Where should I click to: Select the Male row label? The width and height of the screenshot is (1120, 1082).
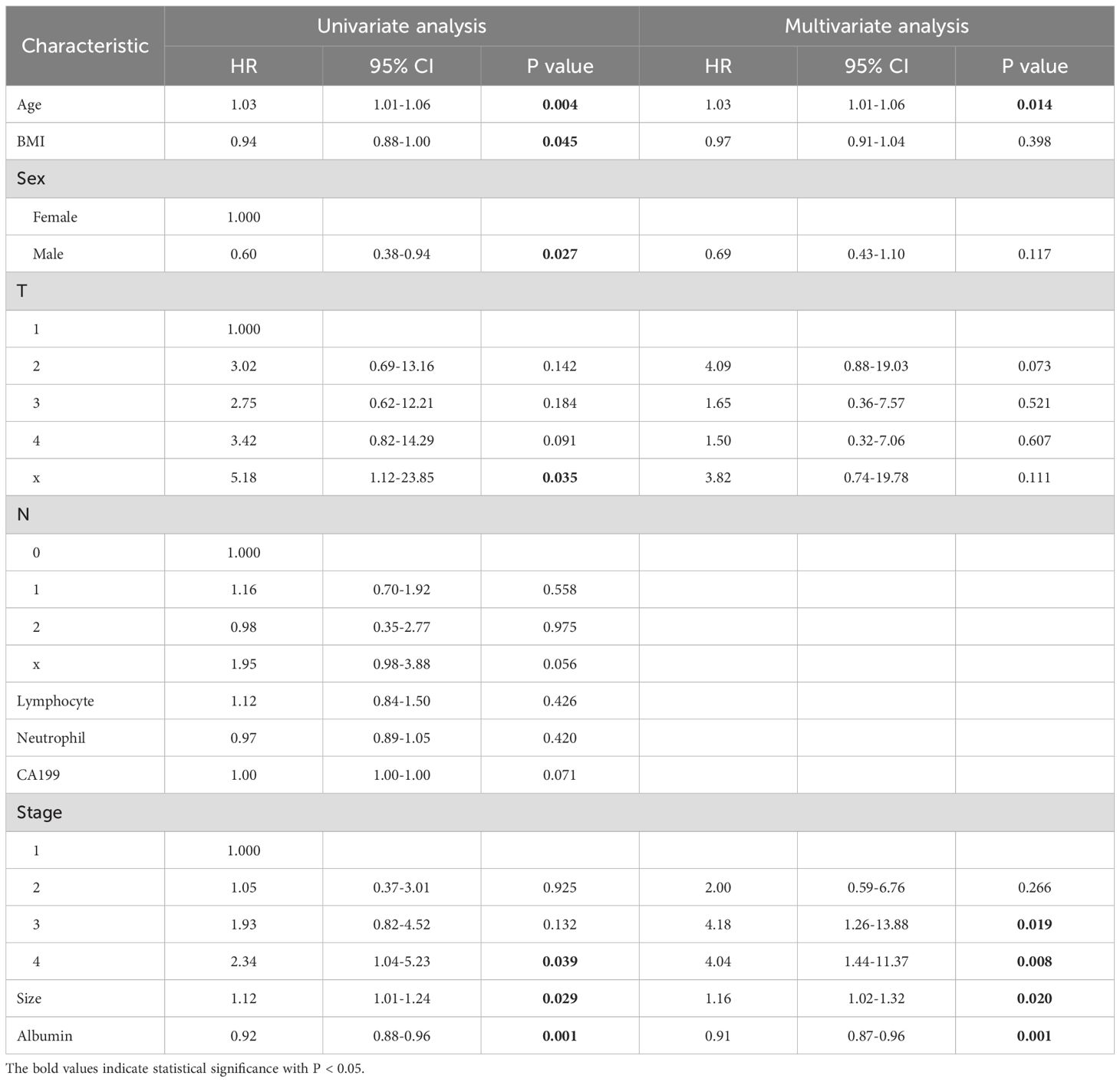tap(48, 254)
